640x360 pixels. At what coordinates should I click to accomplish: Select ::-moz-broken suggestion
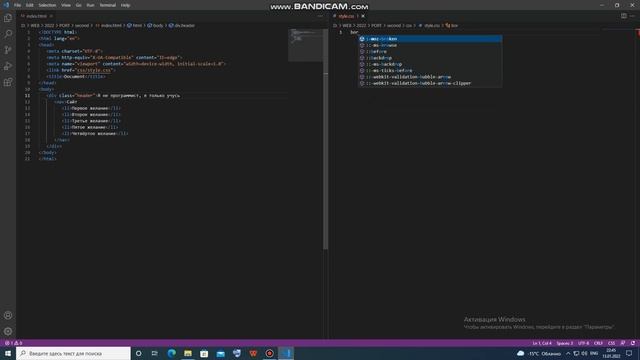(x=430, y=39)
